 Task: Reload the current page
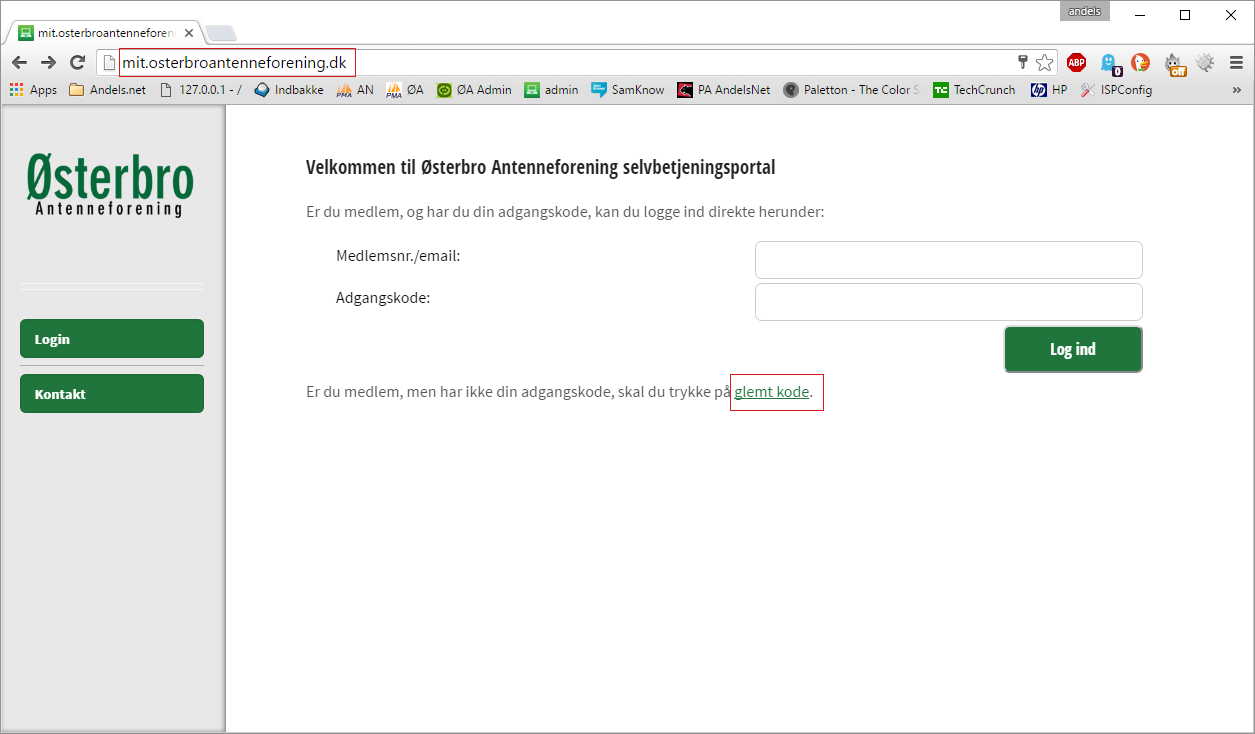pos(77,63)
